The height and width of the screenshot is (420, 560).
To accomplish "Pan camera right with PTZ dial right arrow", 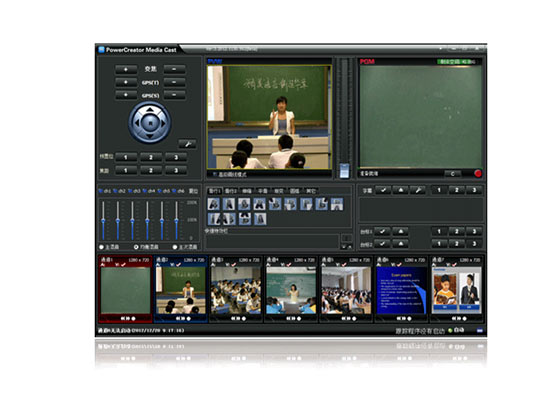I will pyautogui.click(x=163, y=122).
